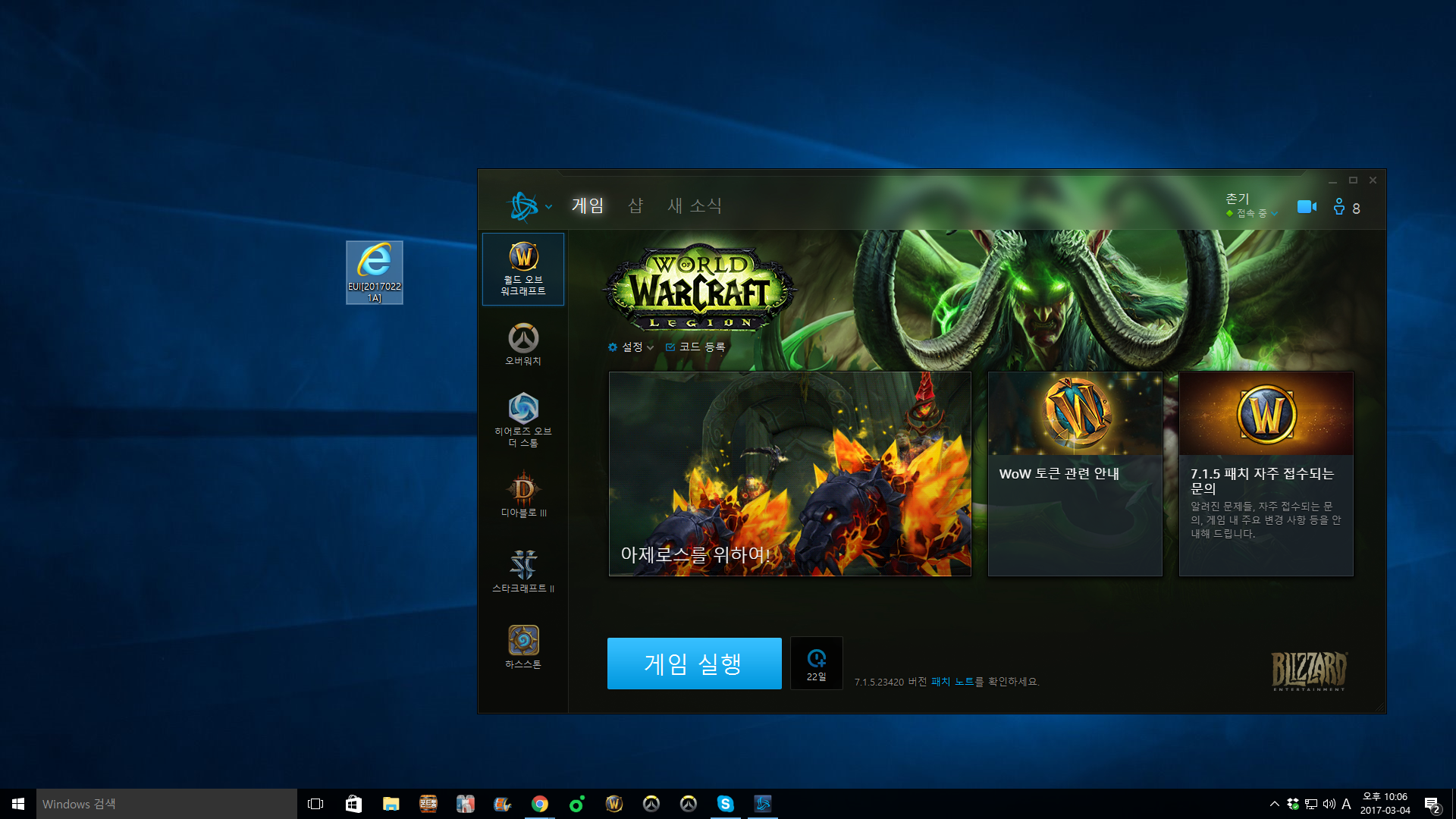Viewport: 1456px width, 819px height.
Task: Select StarCraft II (스타크래프트 II) in the sidebar
Action: click(x=523, y=572)
